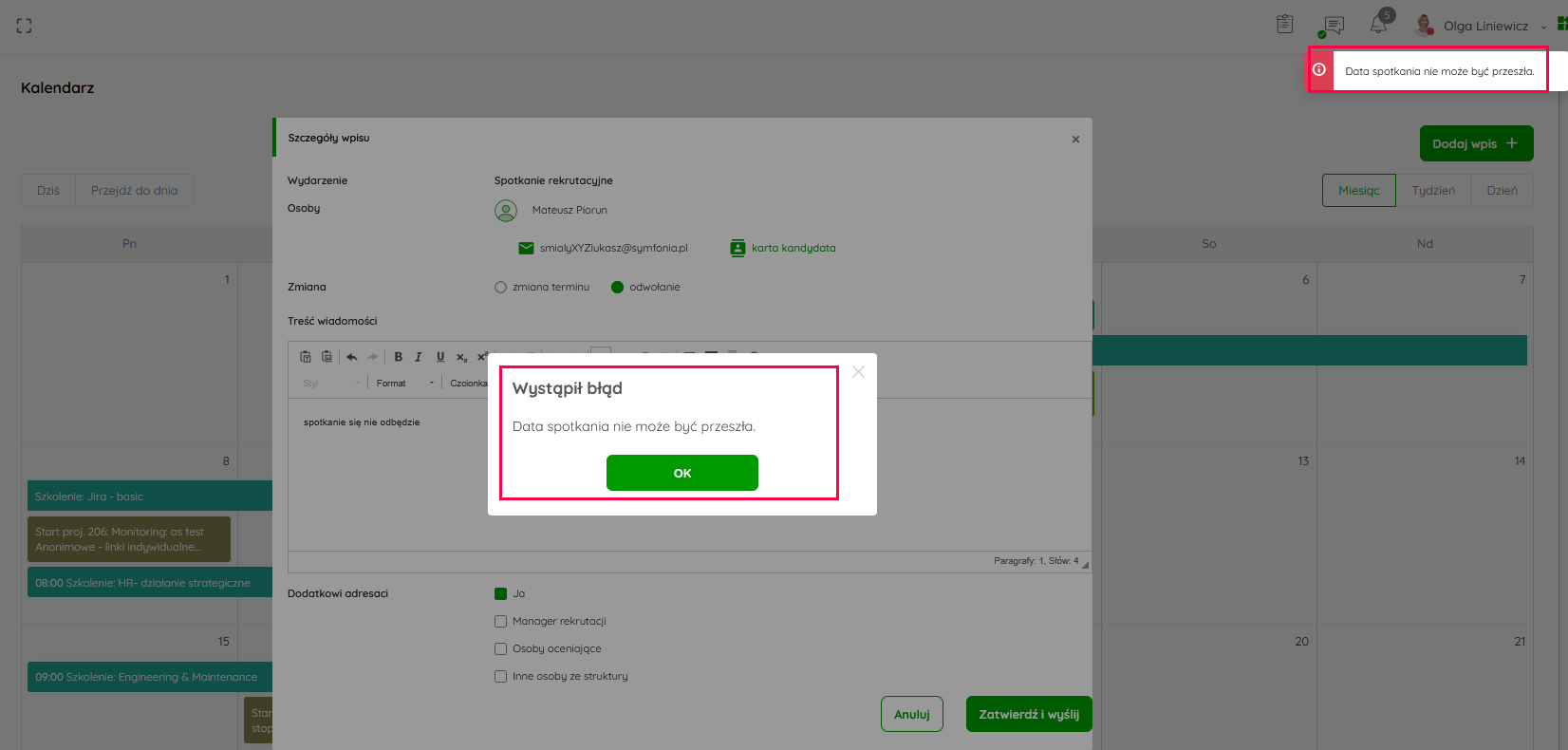The image size is (1568, 750).
Task: Open the notifications bell with badge 5
Action: pyautogui.click(x=1379, y=25)
